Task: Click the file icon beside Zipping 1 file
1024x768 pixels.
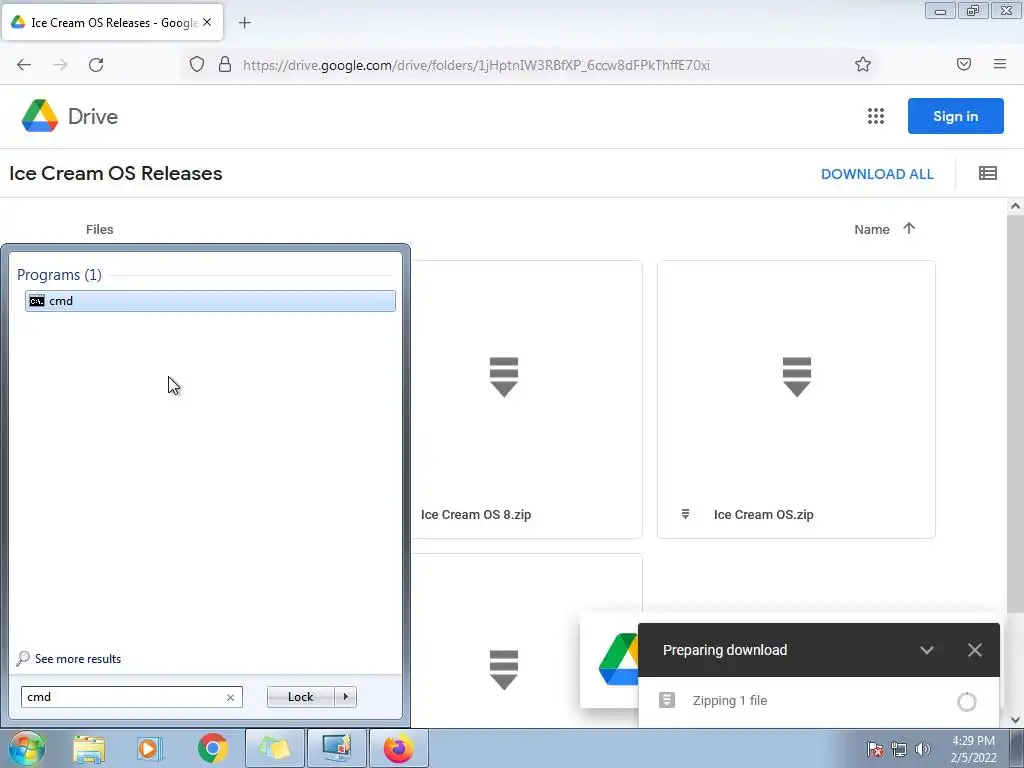Action: tap(667, 700)
